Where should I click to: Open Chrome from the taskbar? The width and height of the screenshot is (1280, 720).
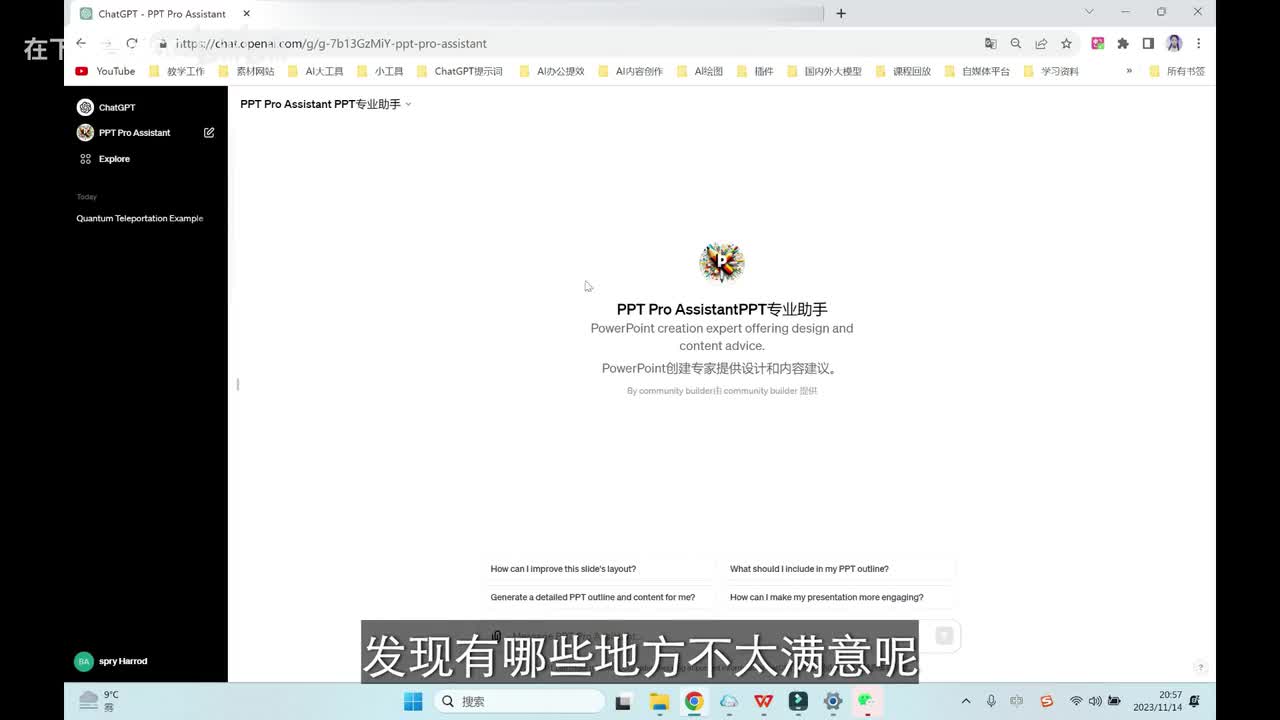coord(694,701)
